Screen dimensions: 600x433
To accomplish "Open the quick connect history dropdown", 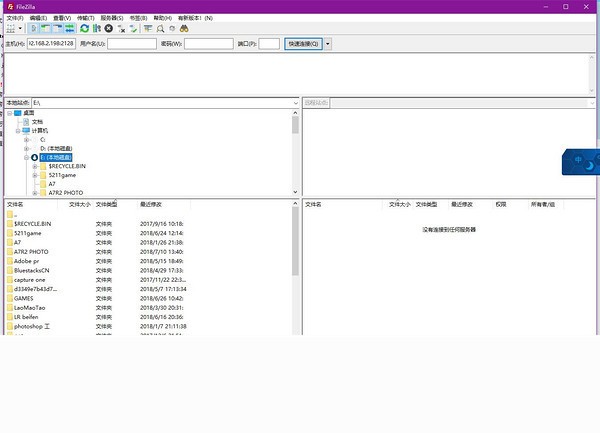I will pyautogui.click(x=328, y=44).
